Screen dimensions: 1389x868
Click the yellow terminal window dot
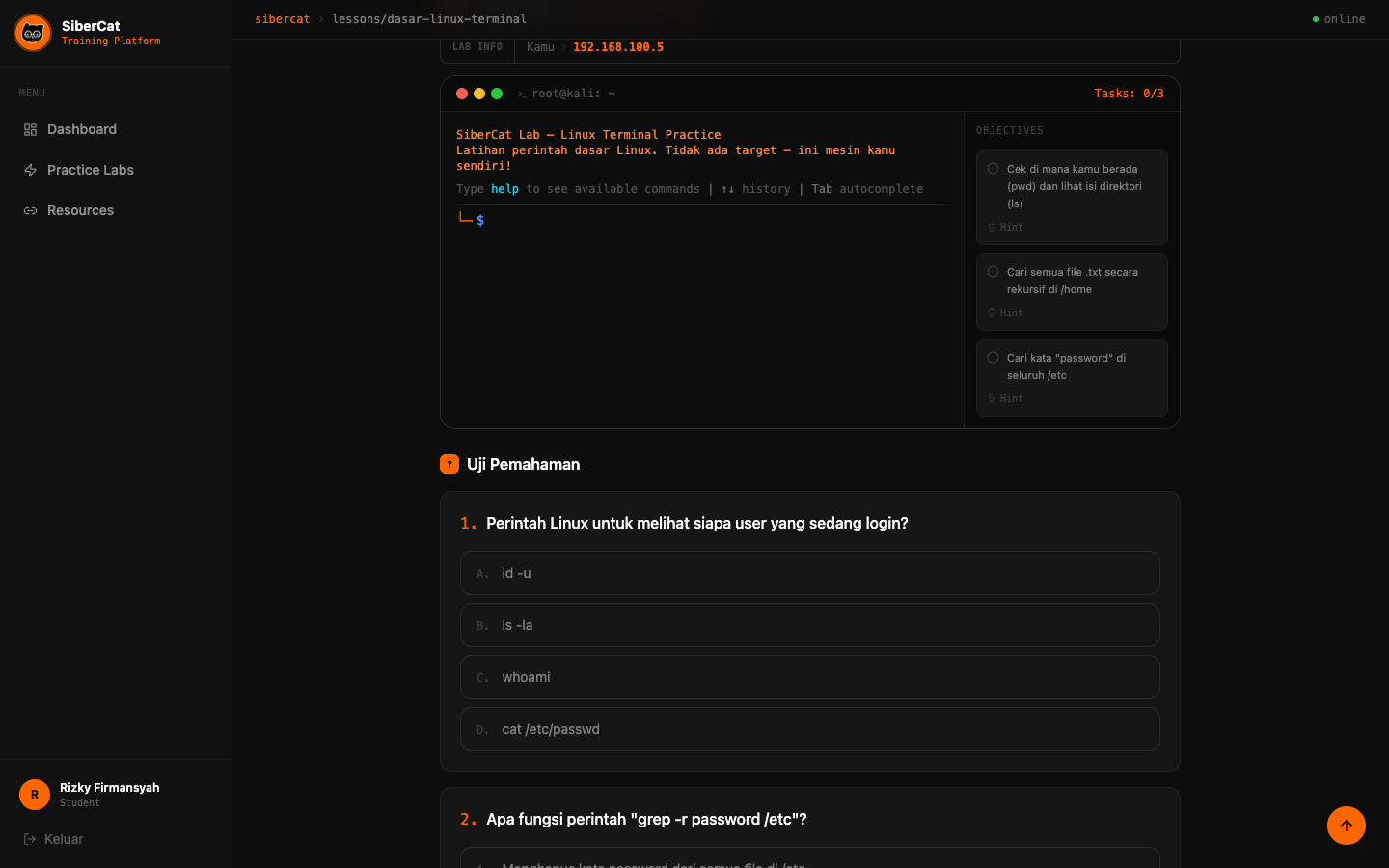click(479, 94)
